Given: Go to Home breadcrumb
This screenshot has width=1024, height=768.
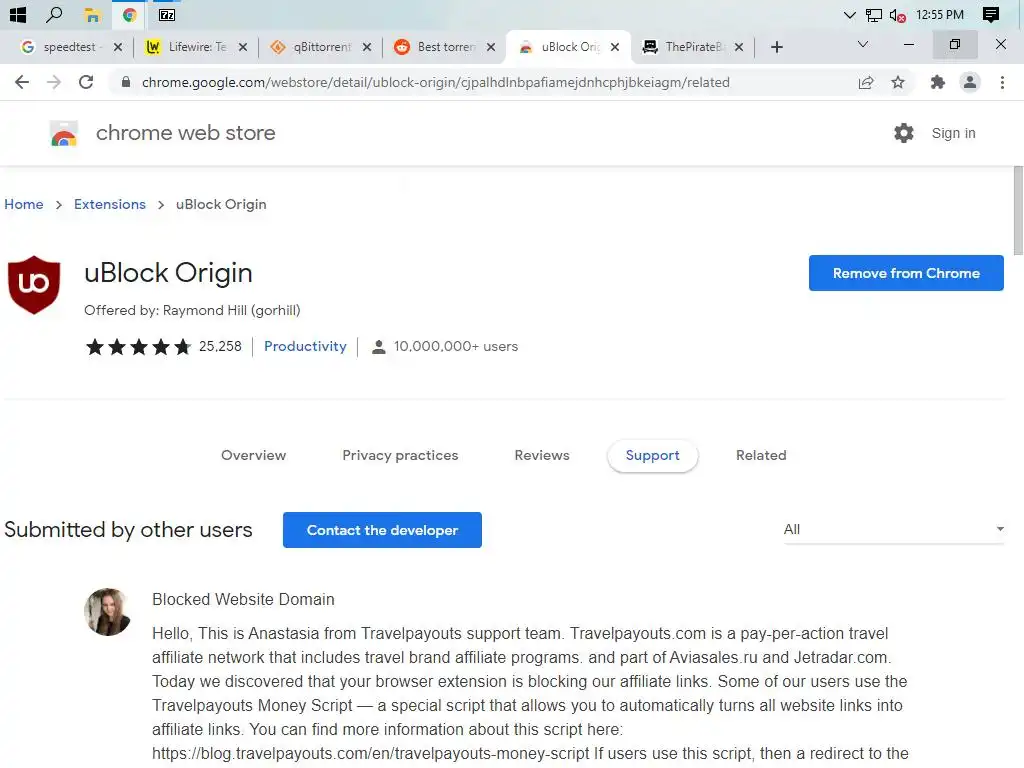Looking at the screenshot, I should [24, 204].
